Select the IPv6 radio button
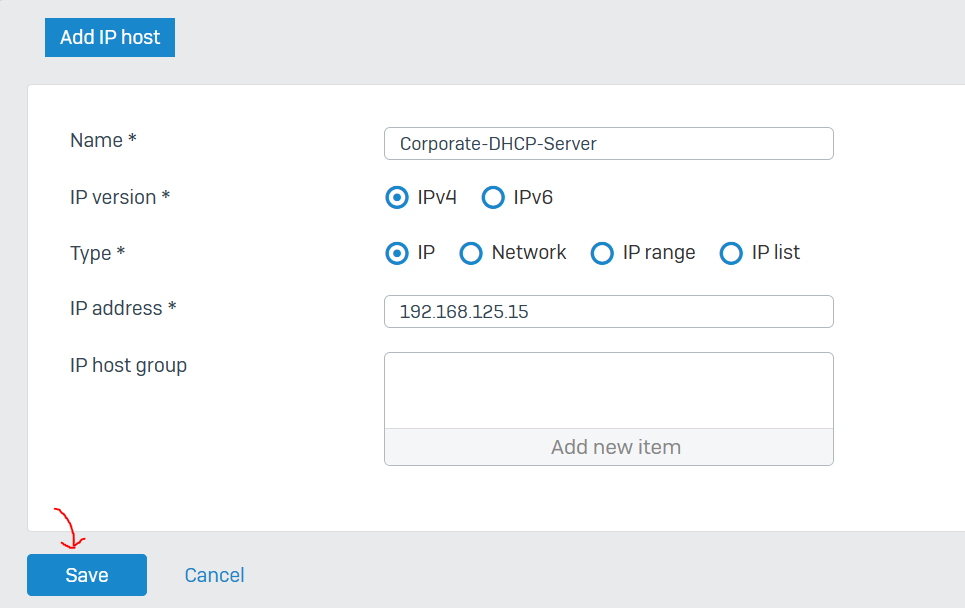965x608 pixels. point(493,198)
